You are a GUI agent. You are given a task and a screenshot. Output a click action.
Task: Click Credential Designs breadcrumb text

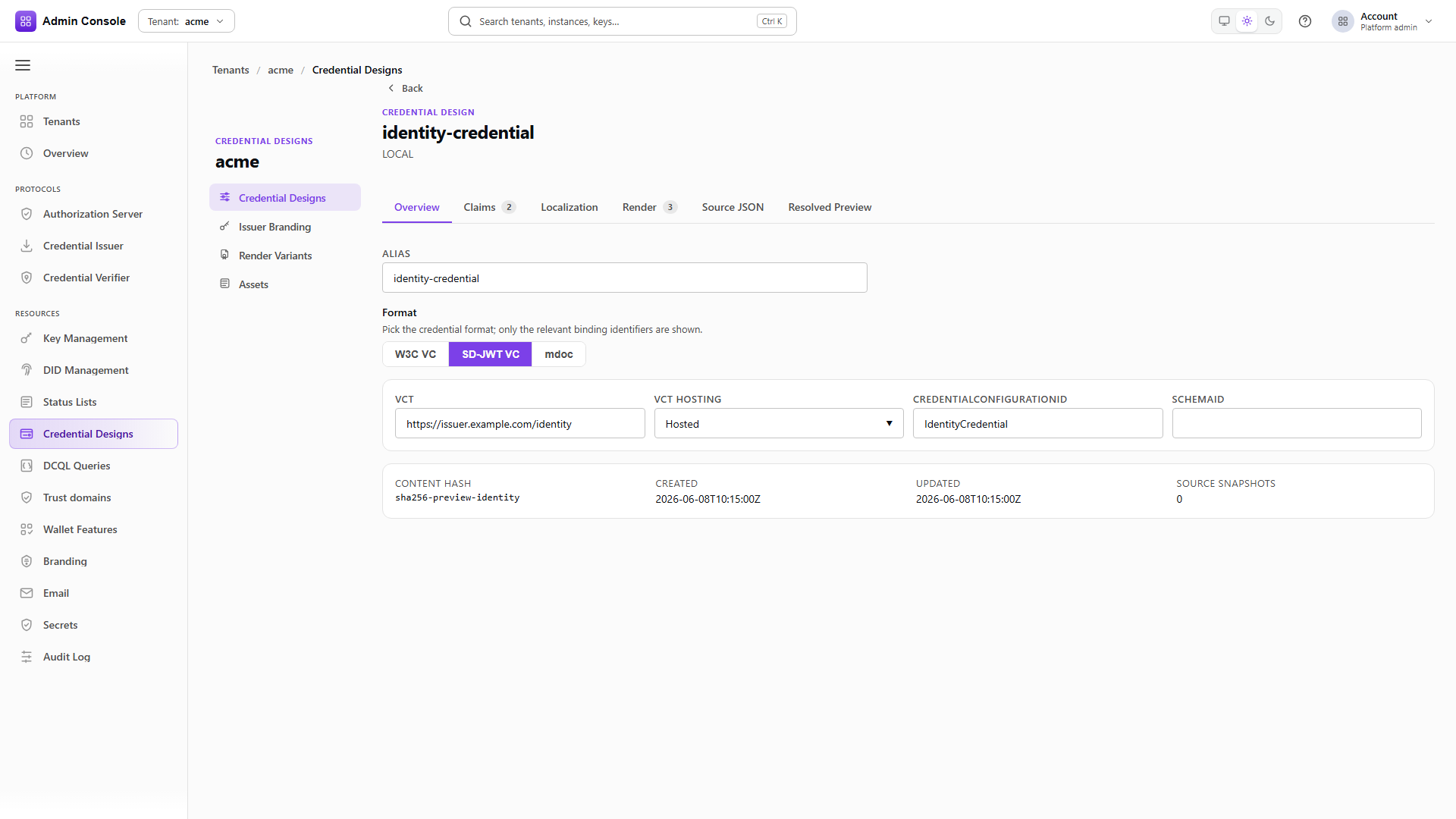tap(357, 70)
